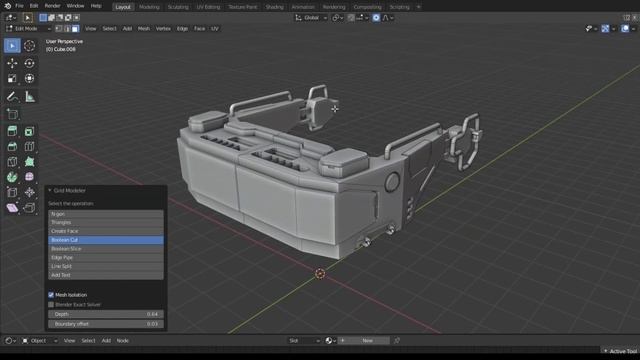Tick the Blender Exact Solver checkbox
Viewport: 640px width, 360px height.
point(51,304)
